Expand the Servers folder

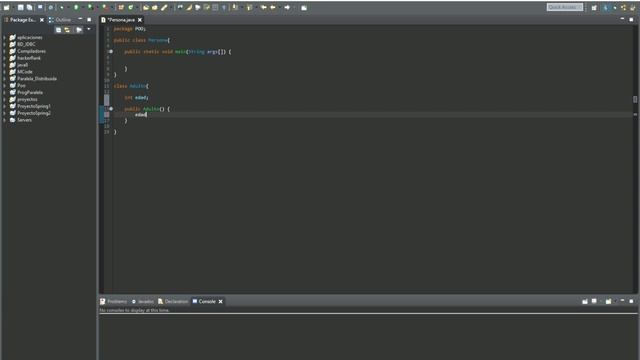(x=4, y=120)
